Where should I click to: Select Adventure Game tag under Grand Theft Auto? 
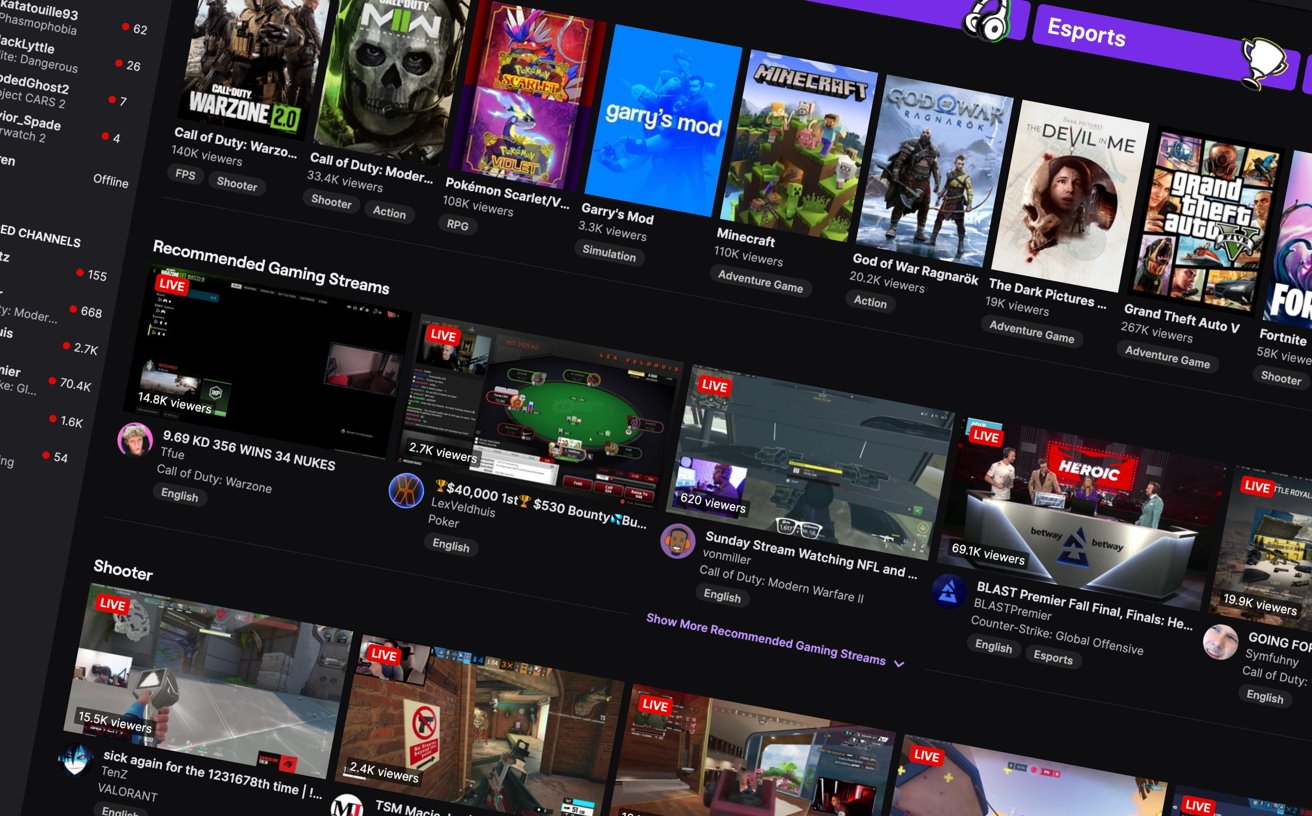1167,356
